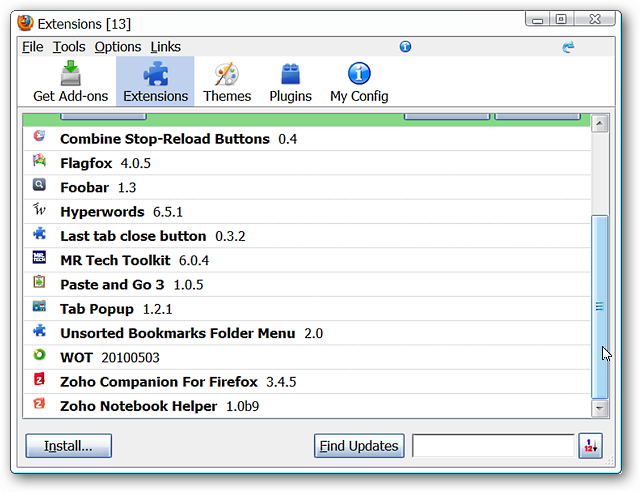Select the Flagfox 4.0.5 entry
The width and height of the screenshot is (640, 492).
coord(307,163)
